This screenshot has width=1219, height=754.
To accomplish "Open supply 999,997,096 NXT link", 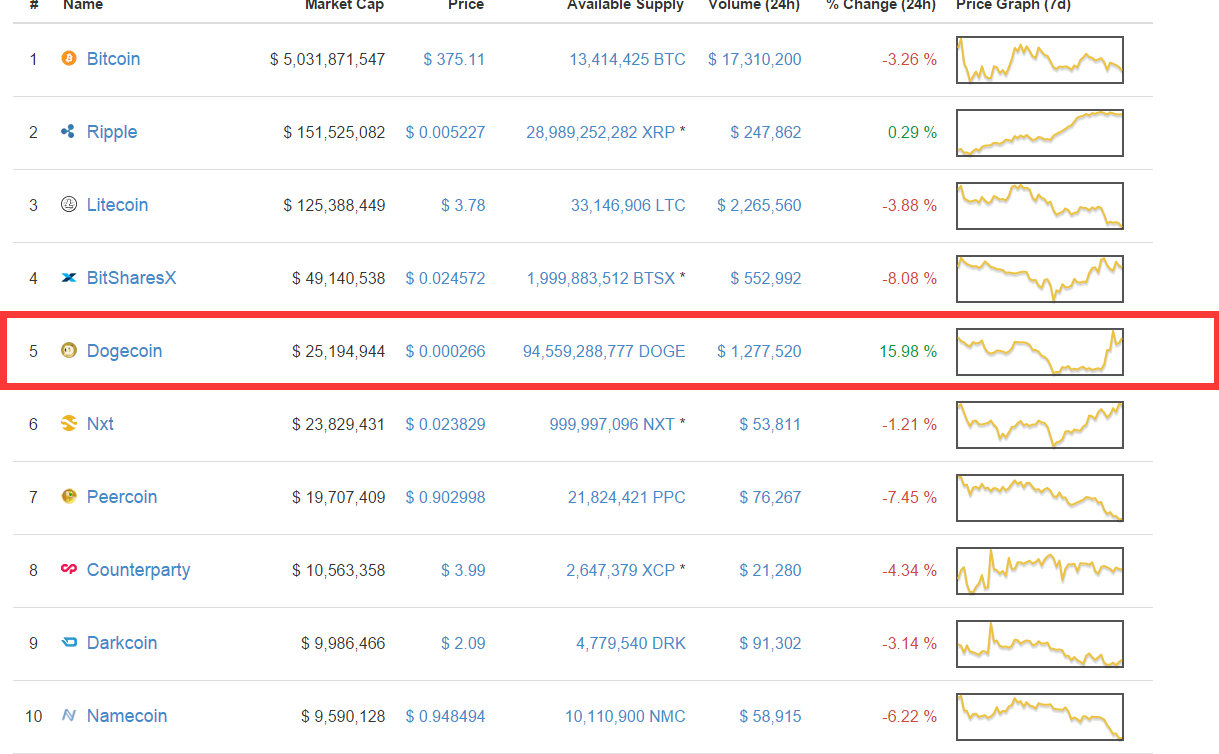I will tap(612, 424).
